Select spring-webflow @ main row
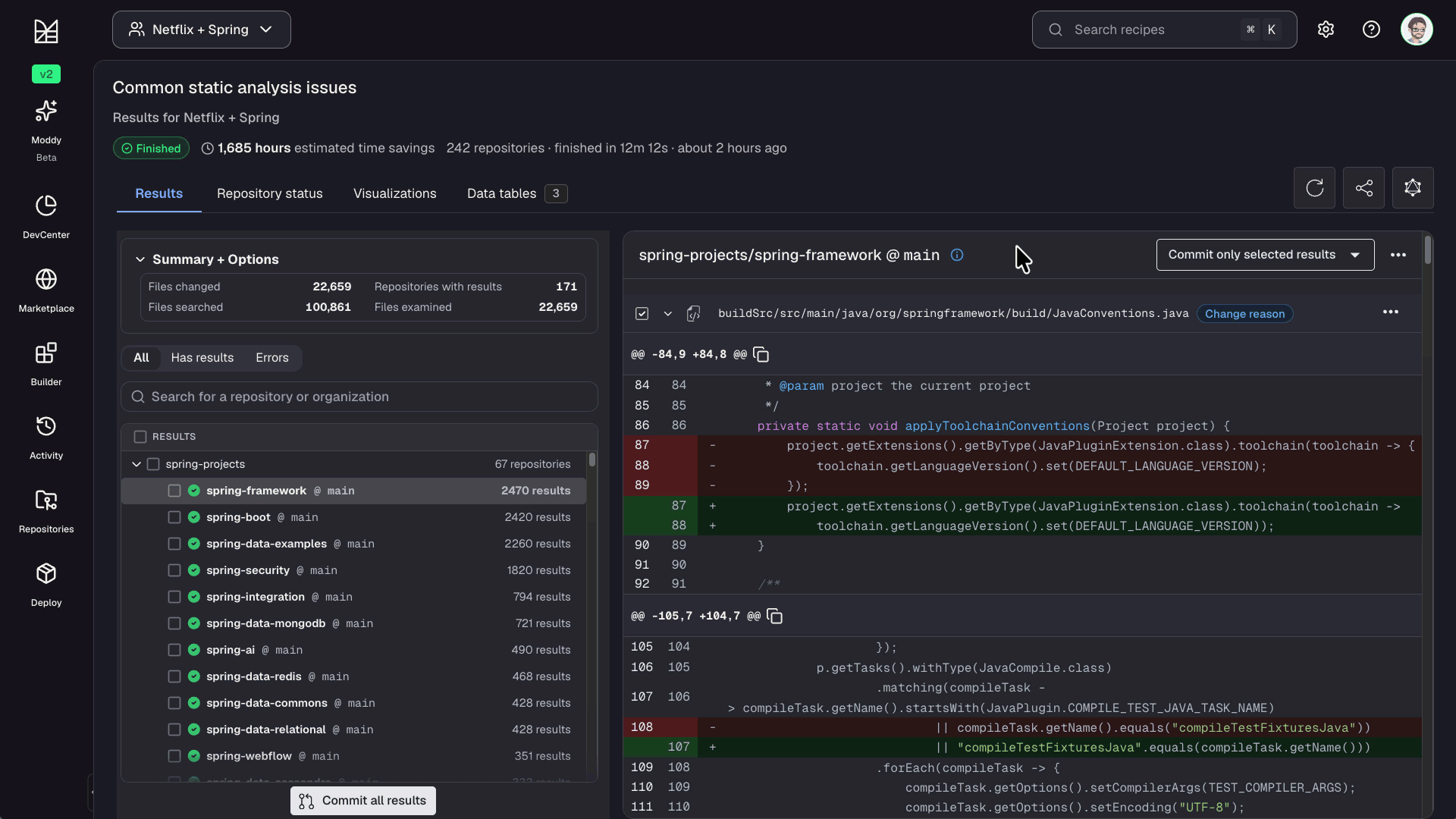 [x=353, y=756]
